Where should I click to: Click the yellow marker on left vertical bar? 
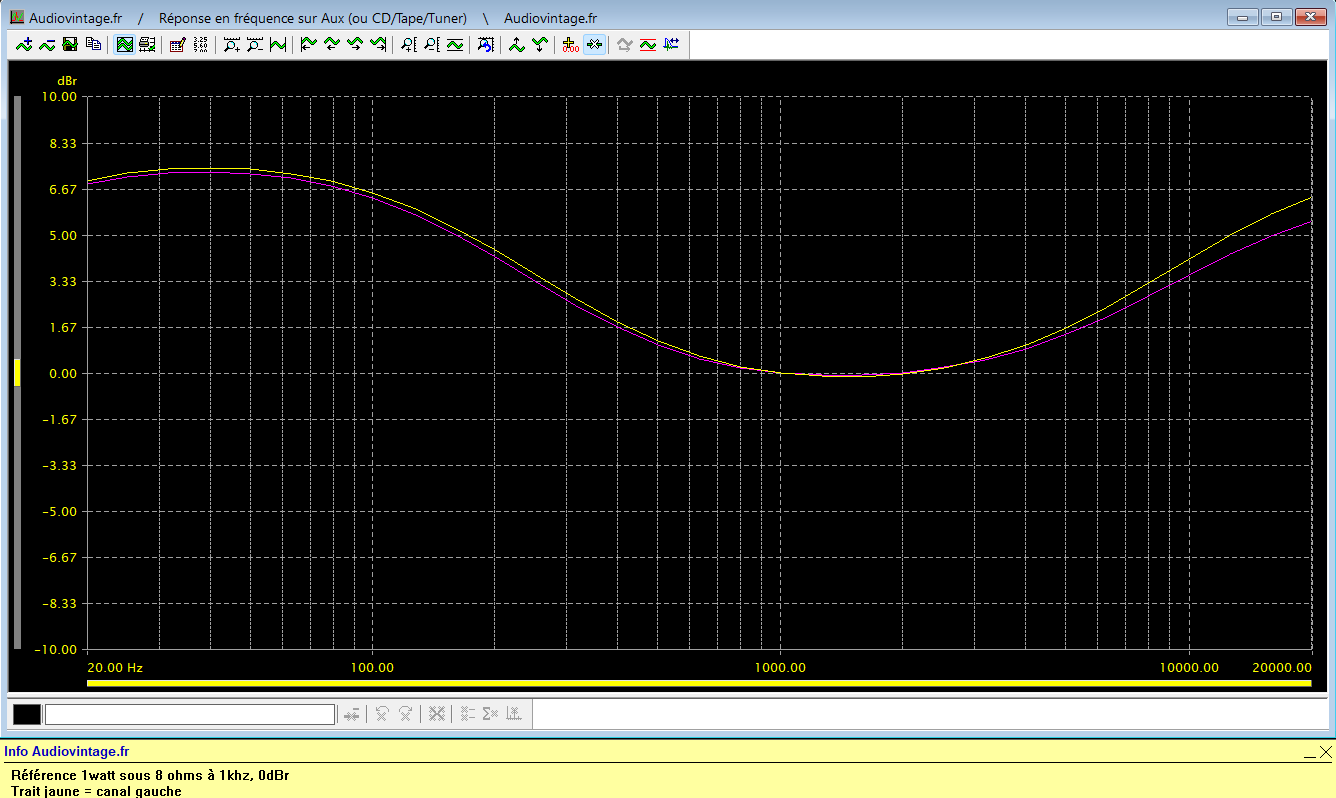click(17, 372)
